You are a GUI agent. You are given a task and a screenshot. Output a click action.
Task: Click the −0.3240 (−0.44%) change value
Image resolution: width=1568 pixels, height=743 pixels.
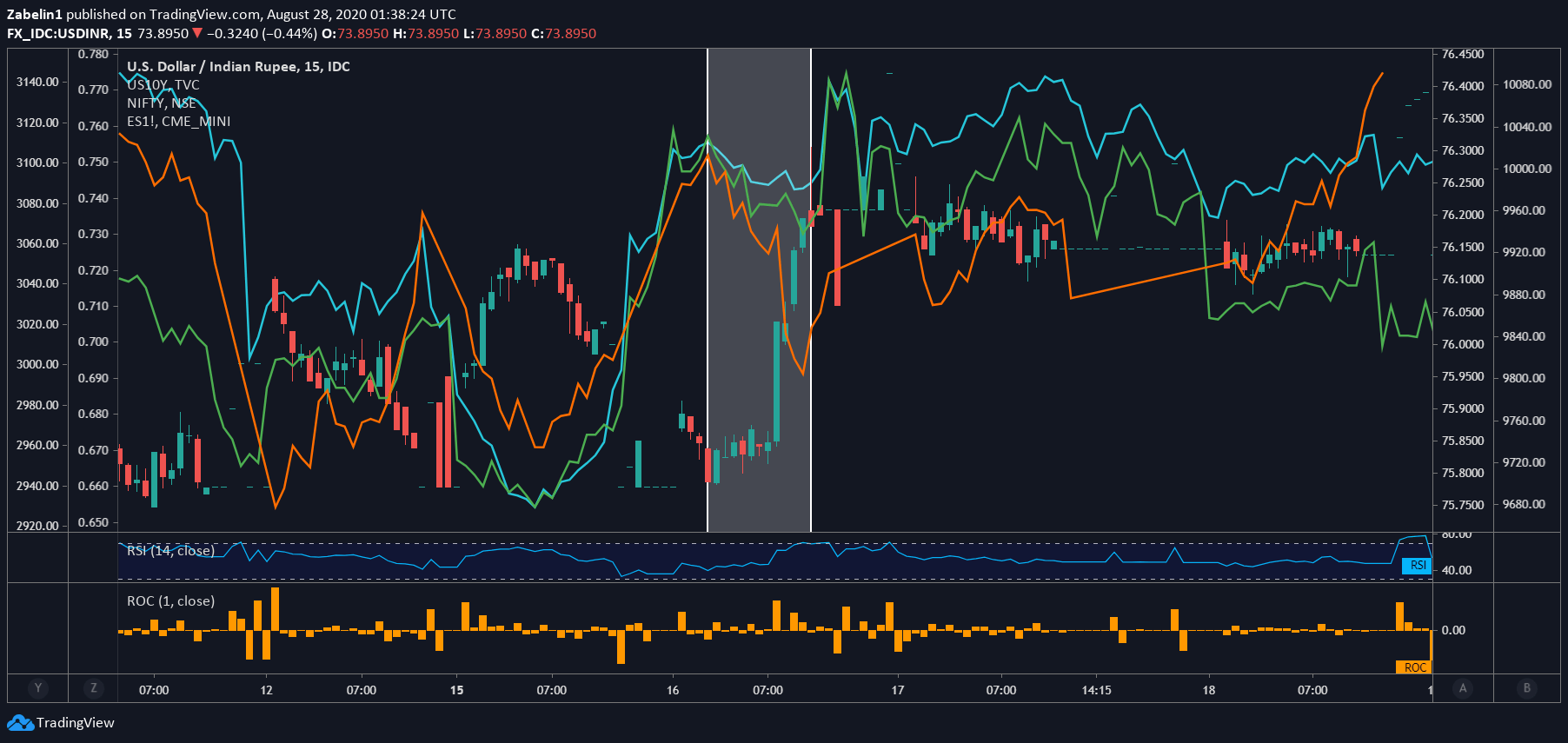262,34
